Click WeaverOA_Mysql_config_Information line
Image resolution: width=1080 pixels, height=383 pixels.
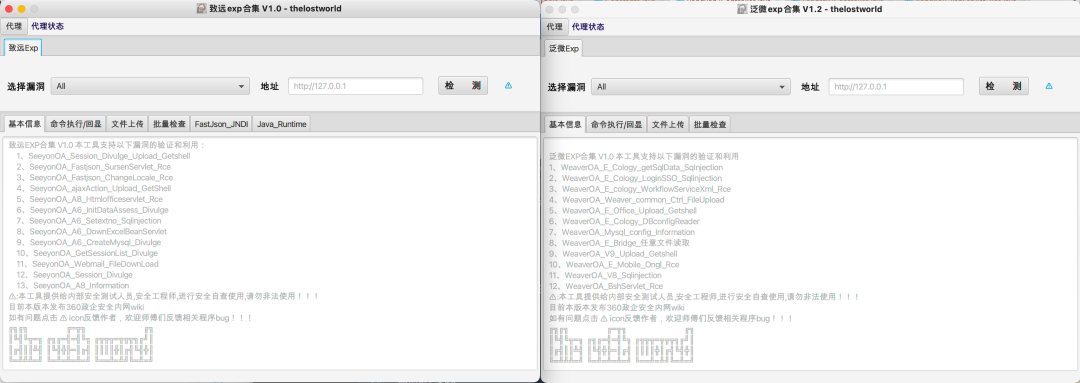622,232
